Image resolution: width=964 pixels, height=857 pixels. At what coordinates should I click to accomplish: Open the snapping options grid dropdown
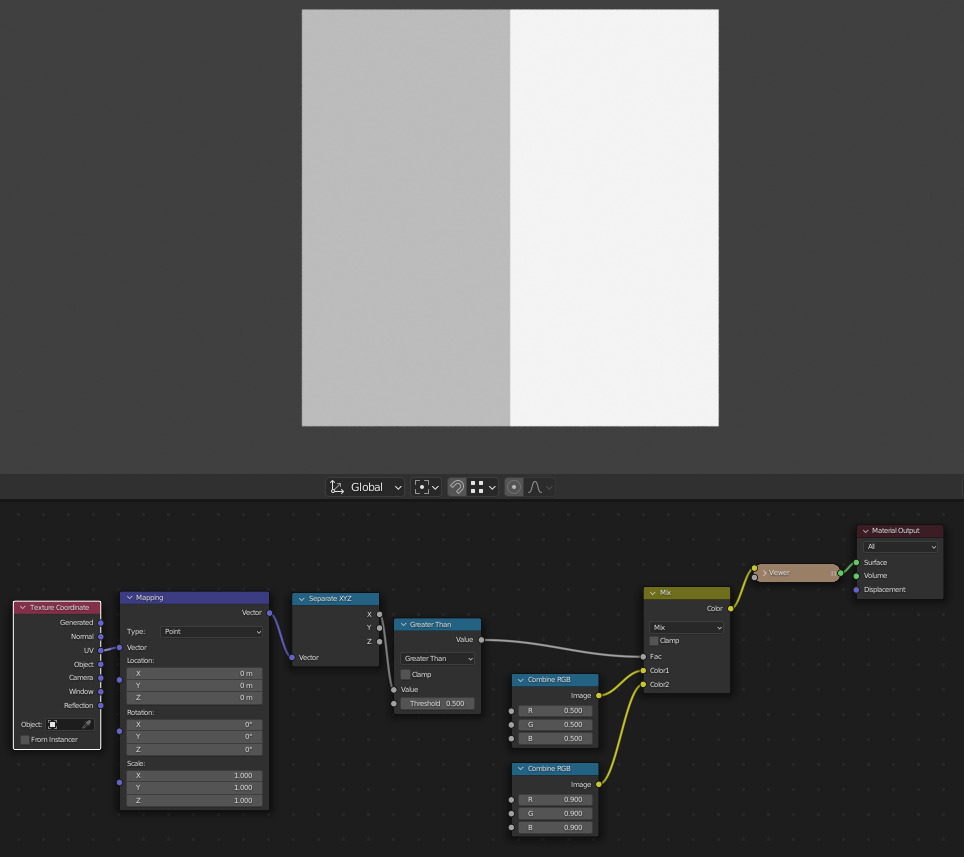click(483, 487)
